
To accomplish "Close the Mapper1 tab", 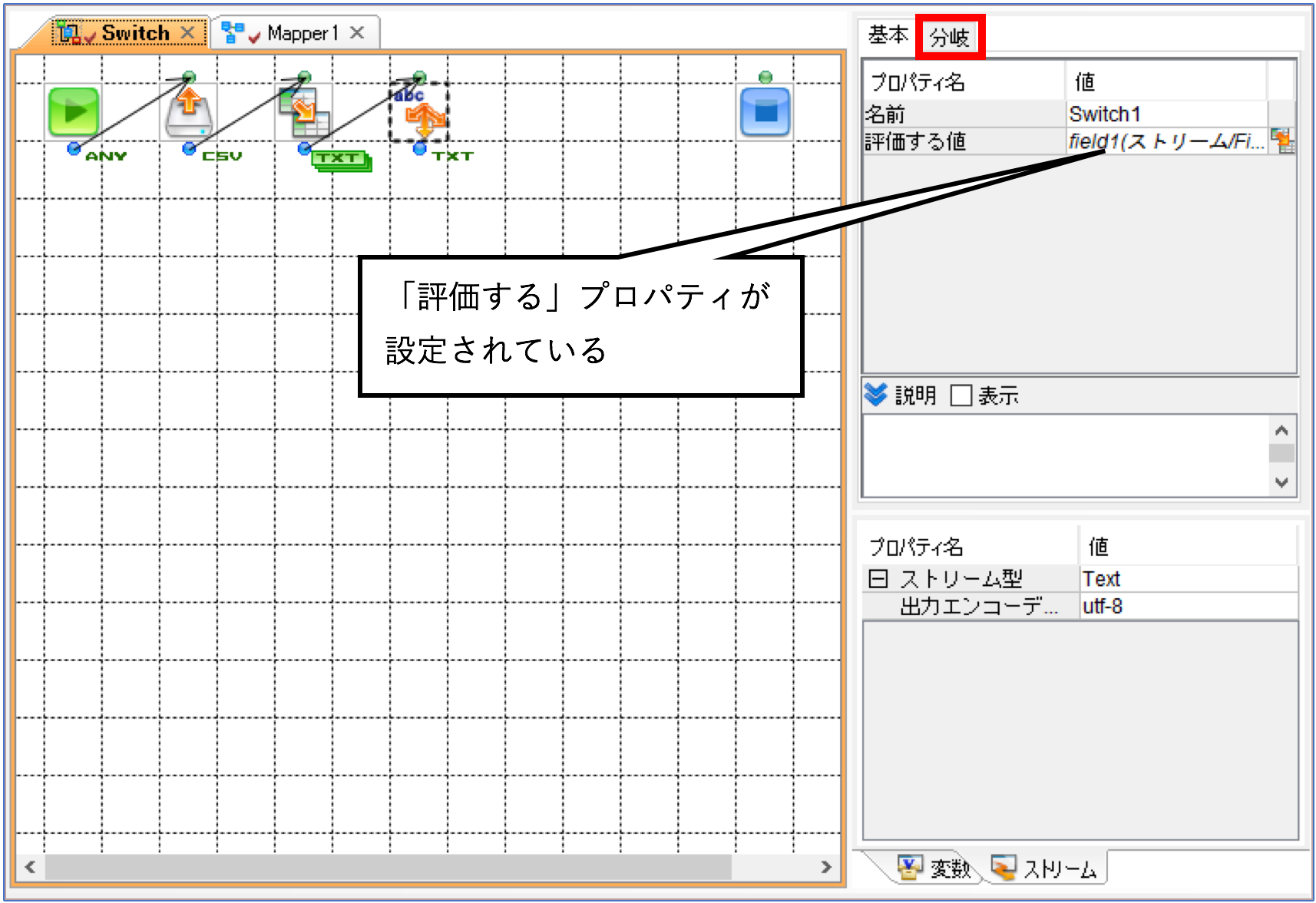I will click(x=357, y=32).
